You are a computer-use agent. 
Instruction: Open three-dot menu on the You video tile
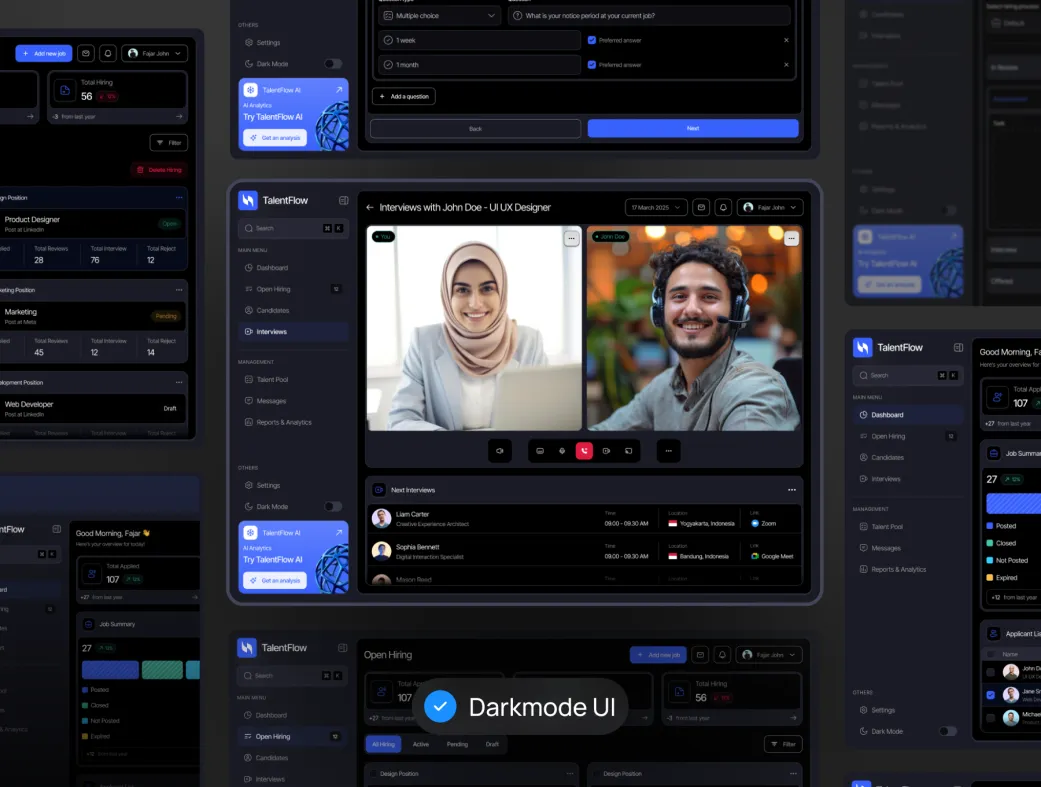(x=571, y=238)
